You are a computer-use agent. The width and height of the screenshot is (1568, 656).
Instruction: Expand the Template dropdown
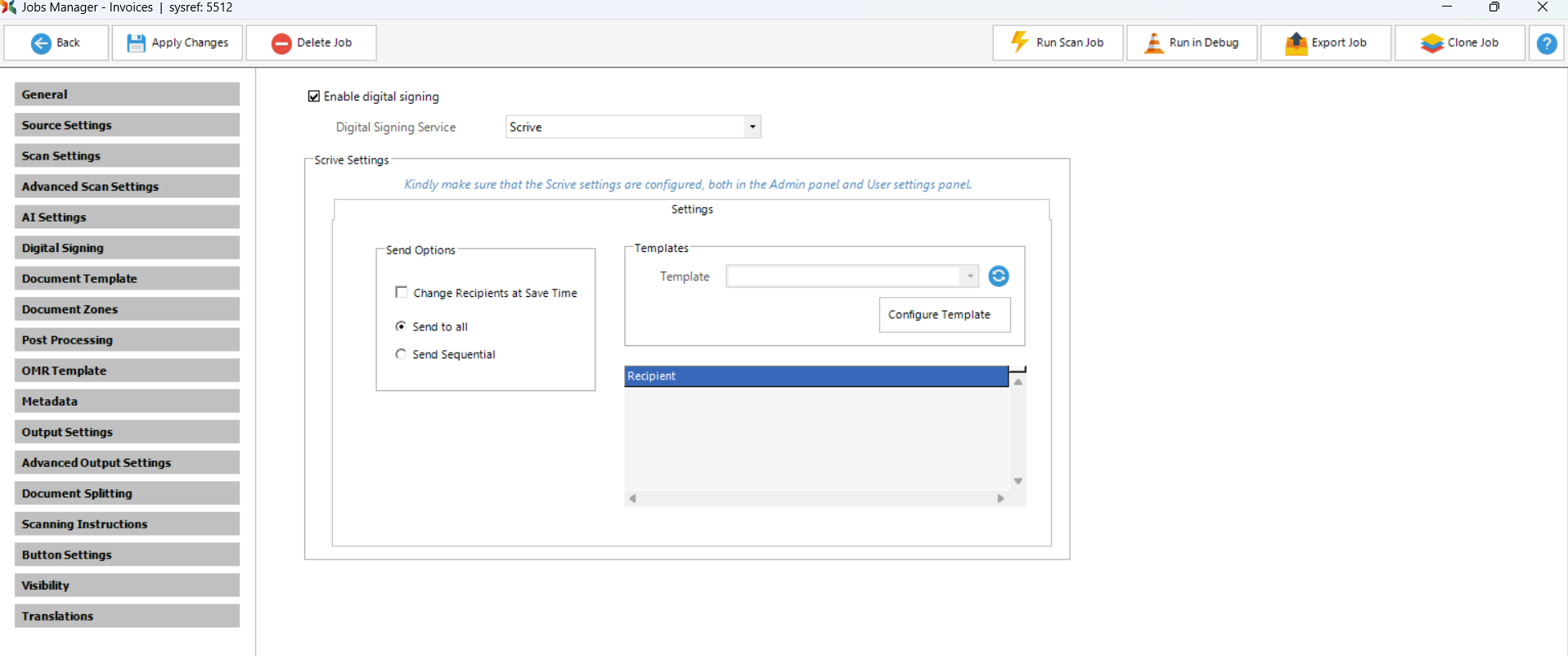coord(969,276)
